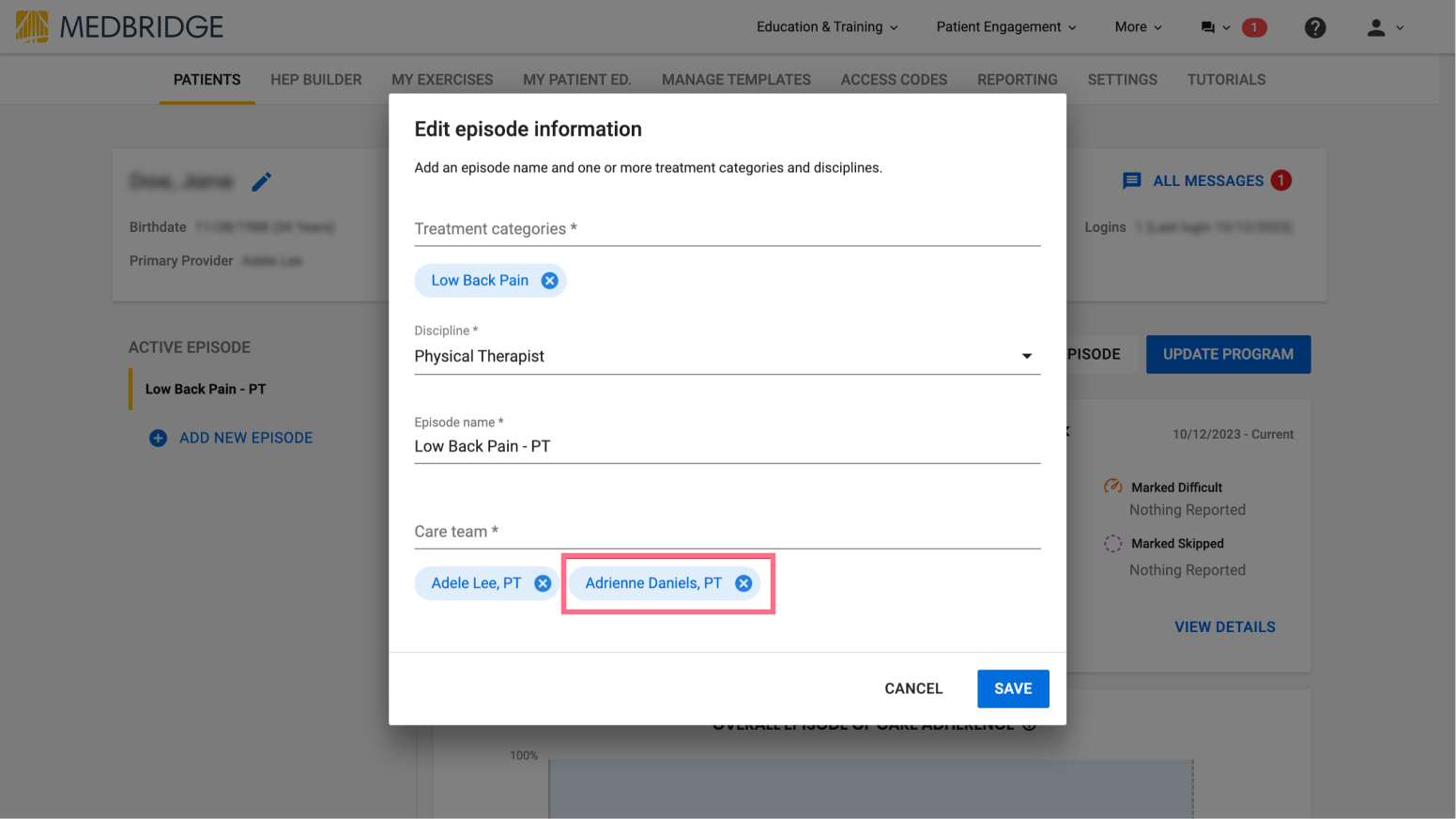
Task: Expand the More menu
Action: [1138, 27]
